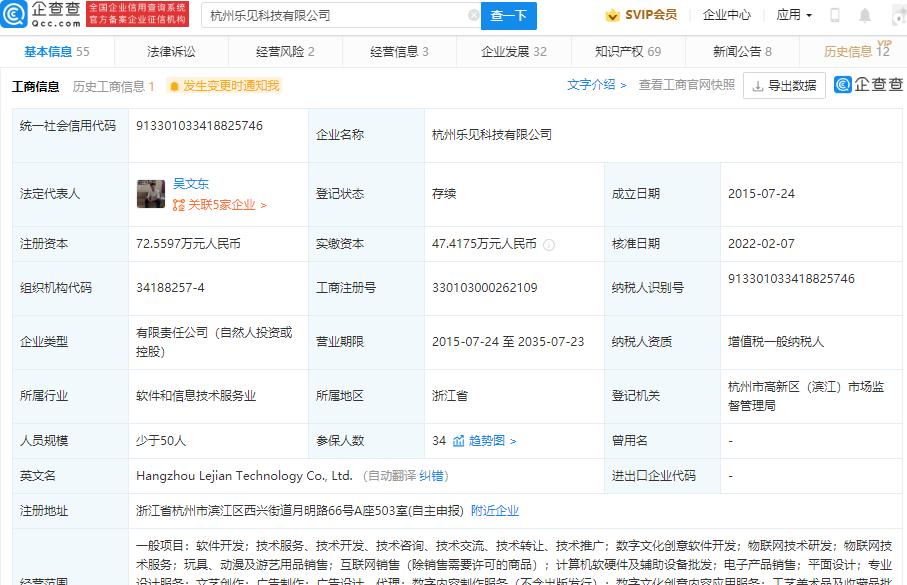Image resolution: width=907 pixels, height=585 pixels.
Task: Clear the search box with the X icon
Action: click(473, 15)
